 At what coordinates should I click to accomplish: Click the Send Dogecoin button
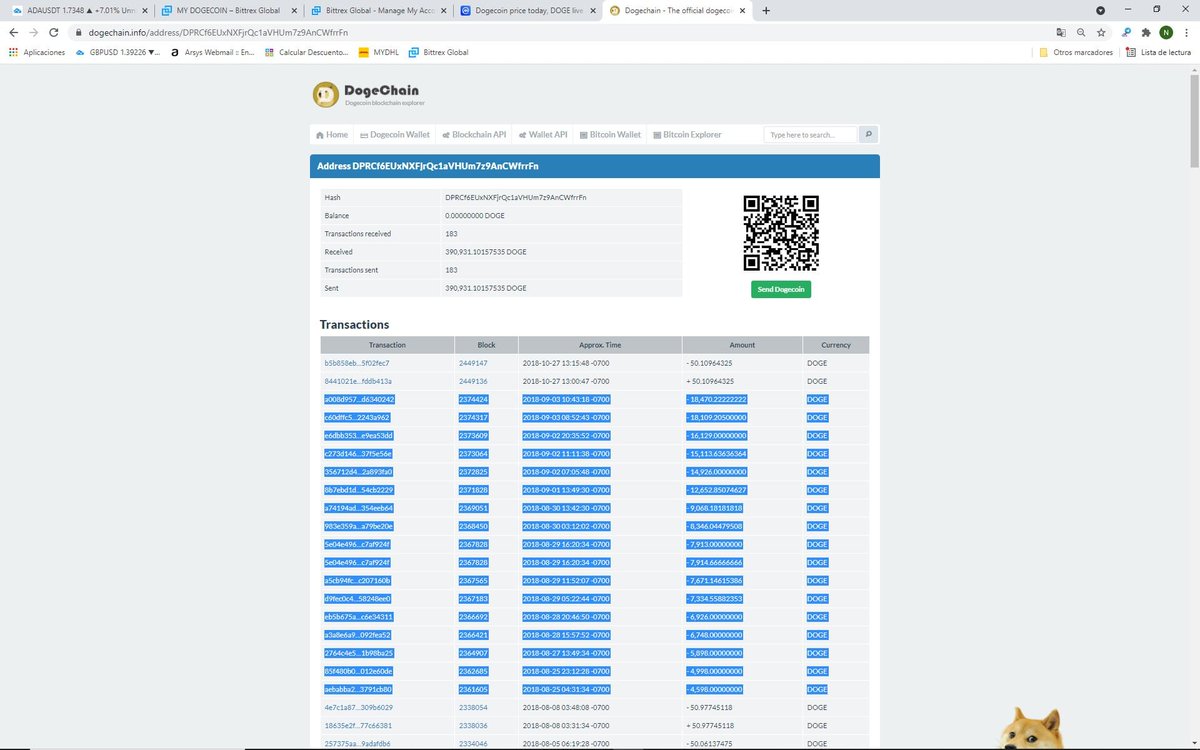pyautogui.click(x=781, y=289)
